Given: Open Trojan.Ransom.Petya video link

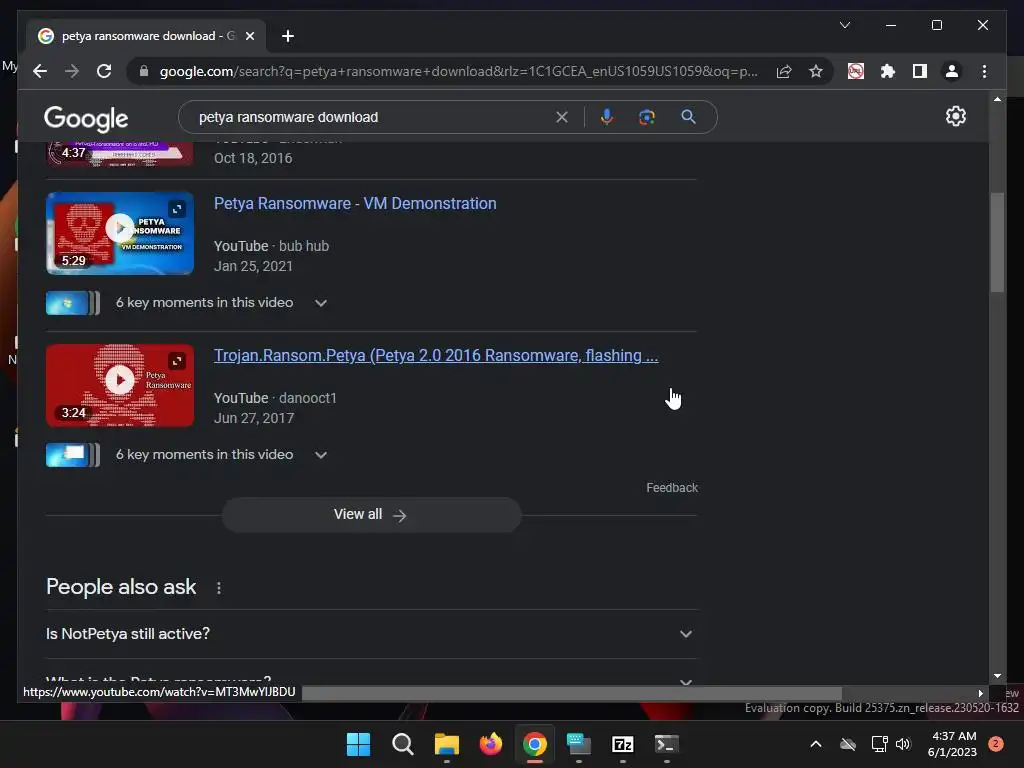Looking at the screenshot, I should pos(436,355).
